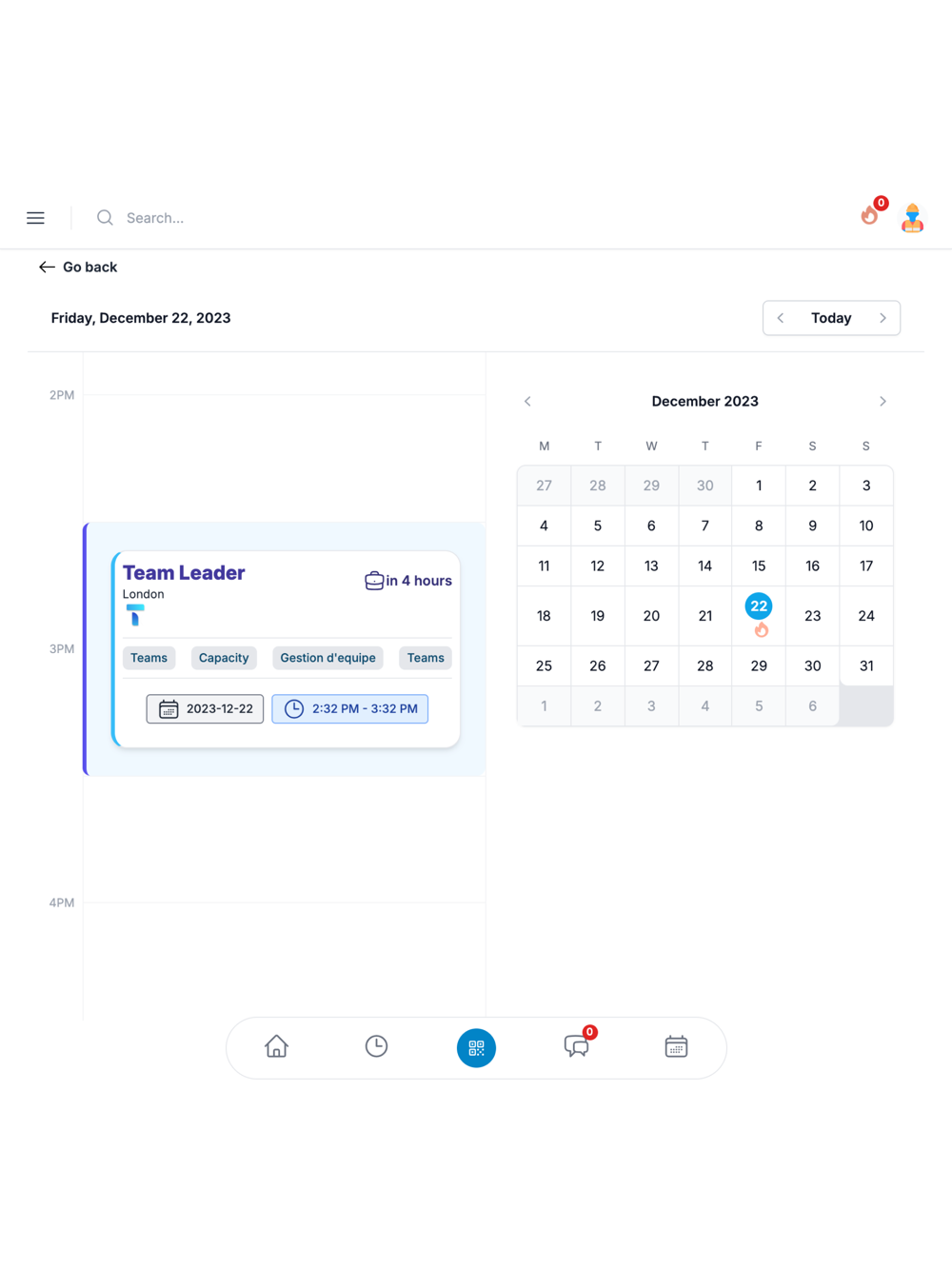
Task: Click the briefcase icon beside in 4 hours
Action: tap(374, 581)
